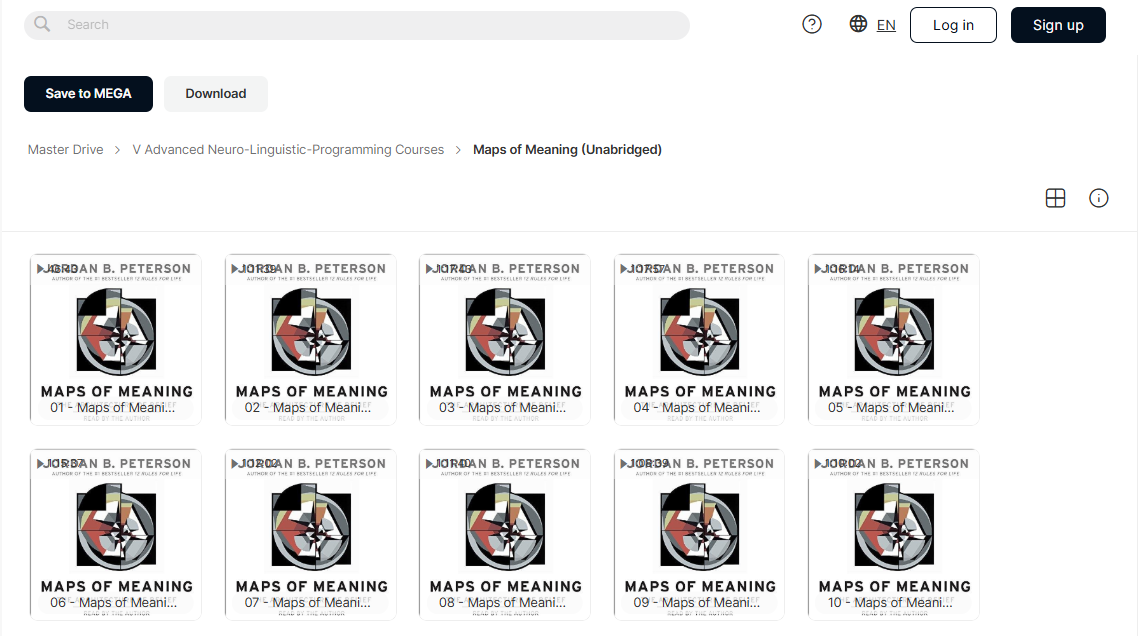Click Save to MEGA button
The image size is (1138, 636).
[89, 94]
